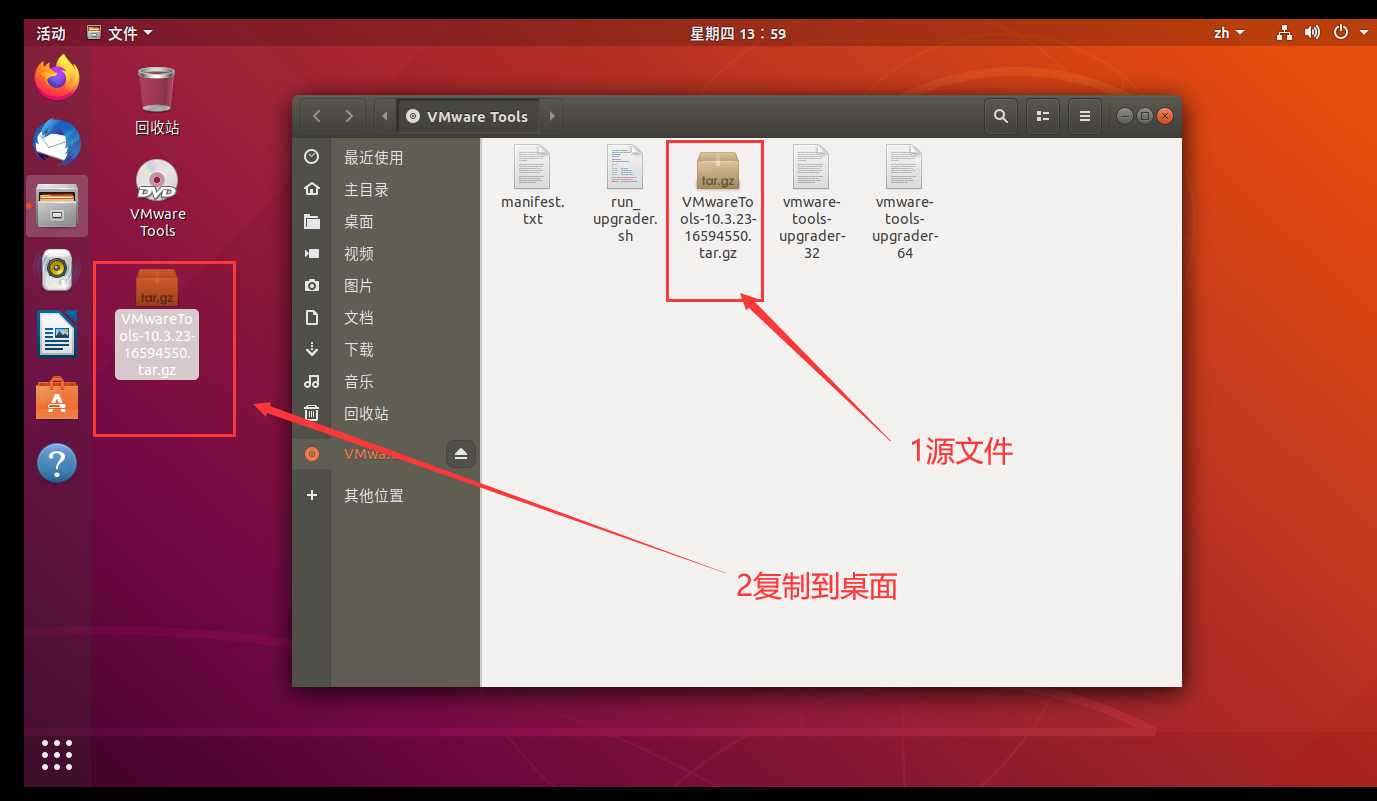Image resolution: width=1377 pixels, height=801 pixels.
Task: Select the vmware-tools-upgrader-32 file
Action: pyautogui.click(x=811, y=203)
